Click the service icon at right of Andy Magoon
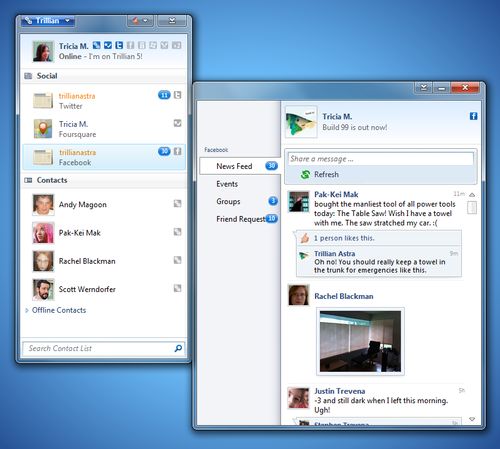500x449 pixels. (x=178, y=203)
